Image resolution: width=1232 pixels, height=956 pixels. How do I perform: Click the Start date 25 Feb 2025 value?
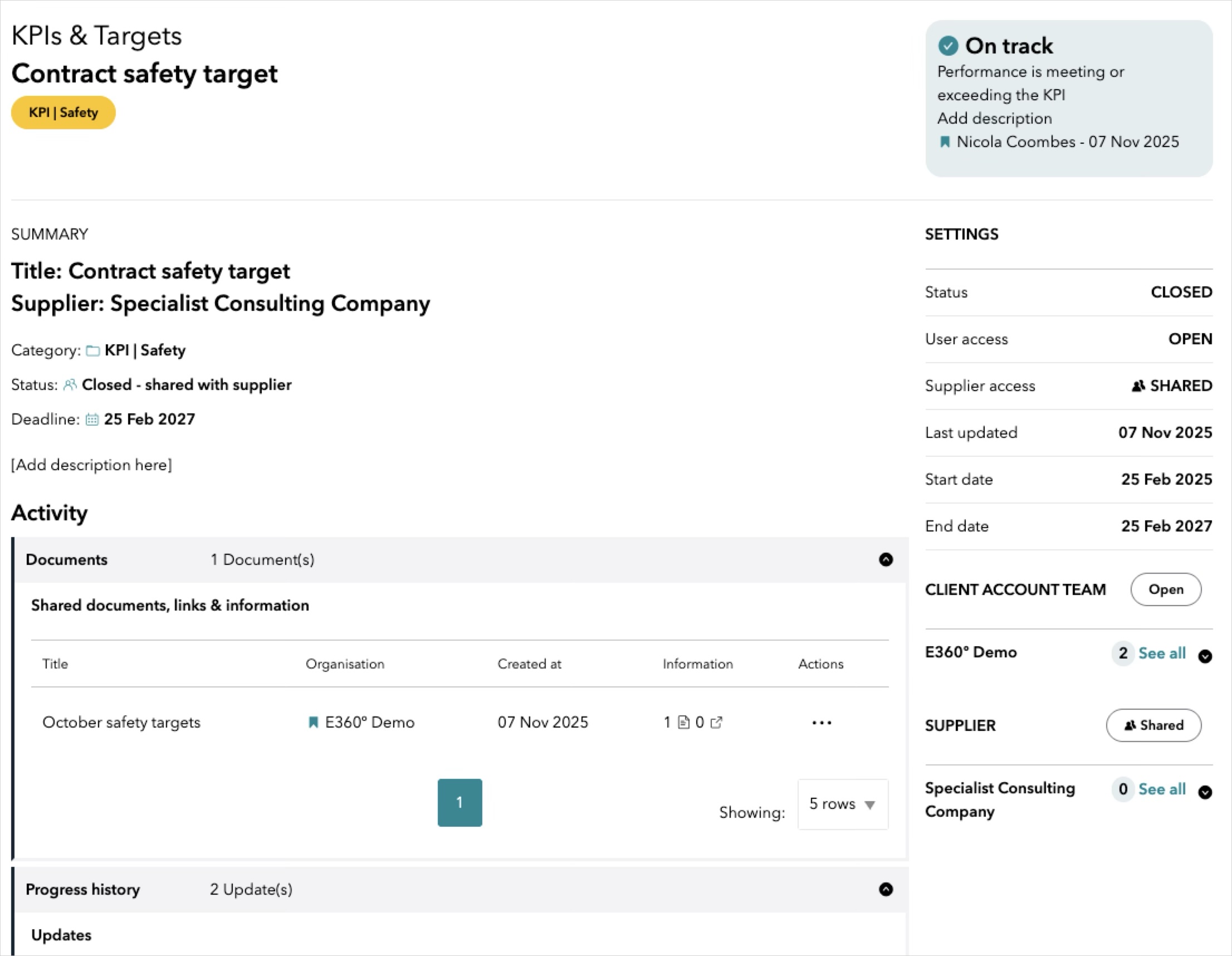(1167, 480)
